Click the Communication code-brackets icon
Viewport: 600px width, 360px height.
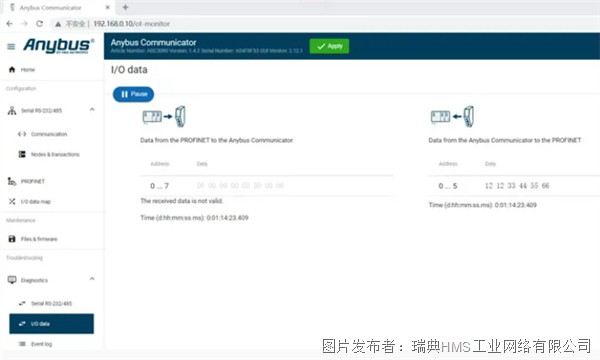[x=22, y=134]
